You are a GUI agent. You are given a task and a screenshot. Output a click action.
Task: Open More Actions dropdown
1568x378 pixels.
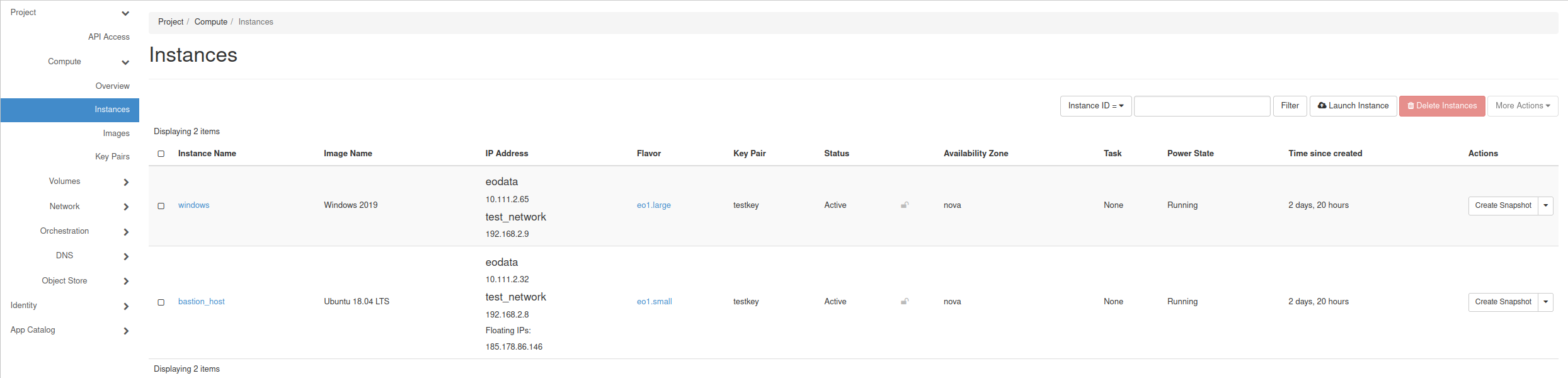point(1523,106)
